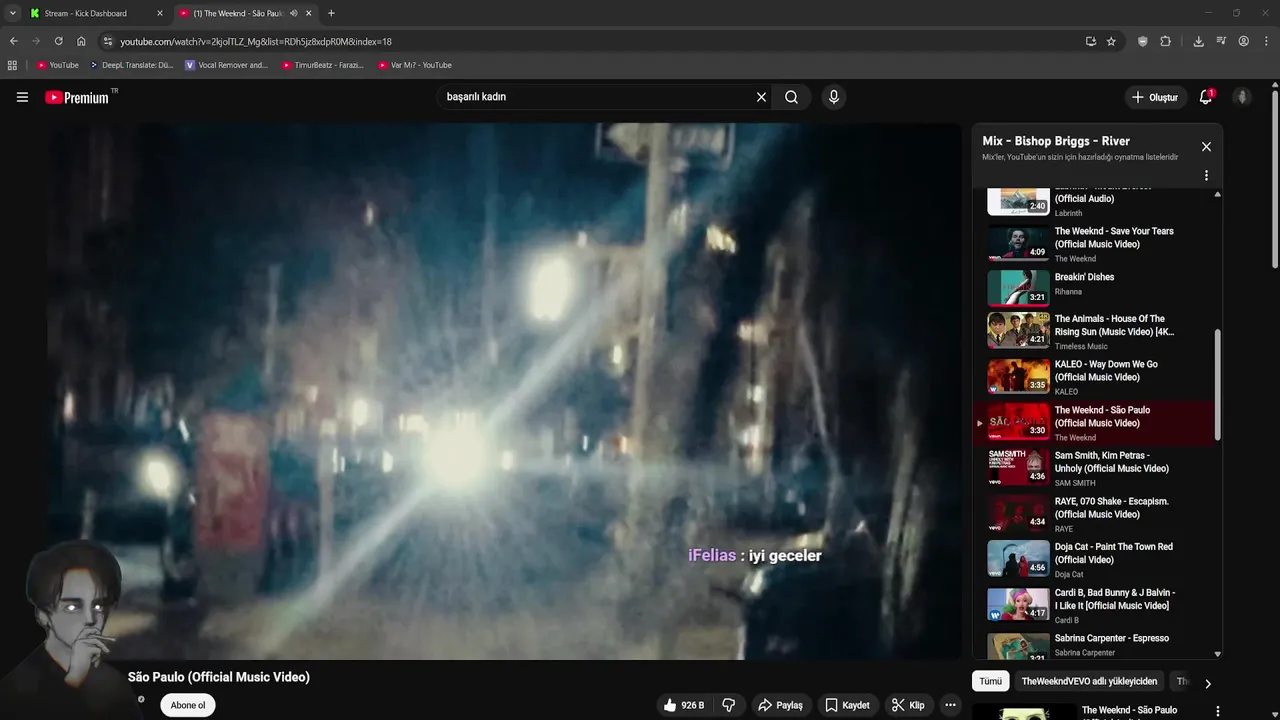Viewport: 1280px width, 720px height.
Task: Mute audio on The Weeknd tab
Action: pos(293,13)
